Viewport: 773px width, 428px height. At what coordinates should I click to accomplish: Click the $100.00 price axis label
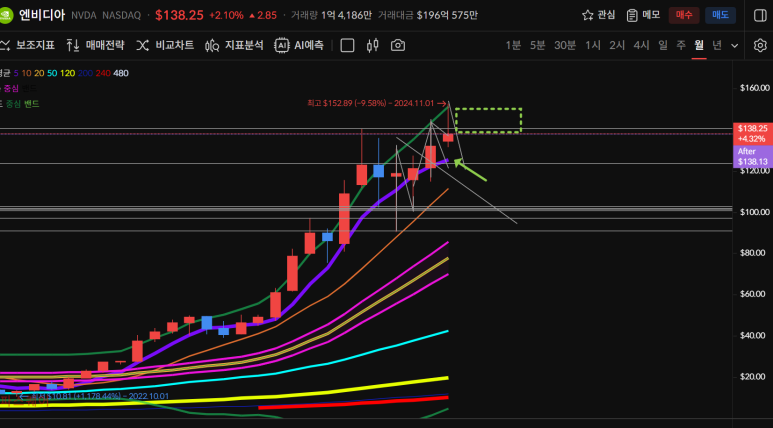755,212
